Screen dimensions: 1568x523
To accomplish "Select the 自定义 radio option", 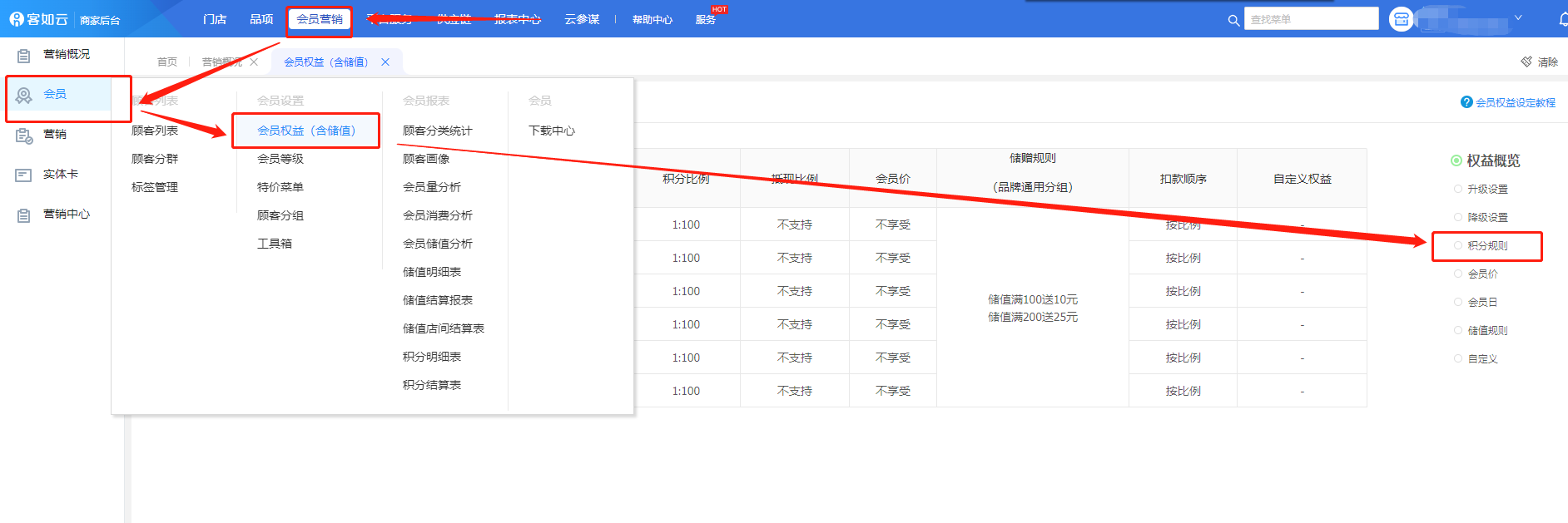I will point(1458,358).
